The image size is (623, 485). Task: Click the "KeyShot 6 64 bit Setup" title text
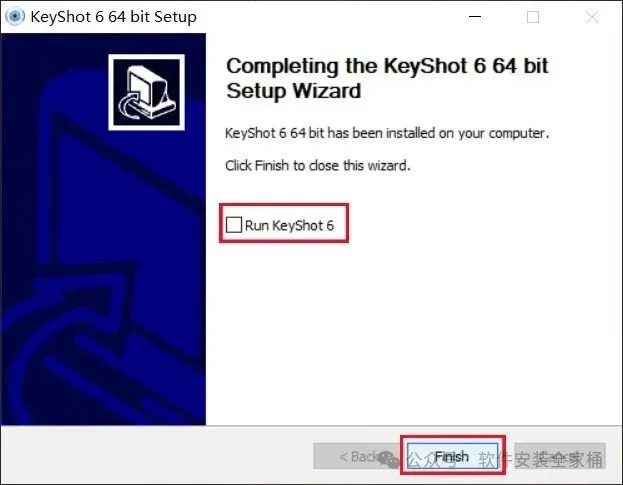click(x=113, y=17)
